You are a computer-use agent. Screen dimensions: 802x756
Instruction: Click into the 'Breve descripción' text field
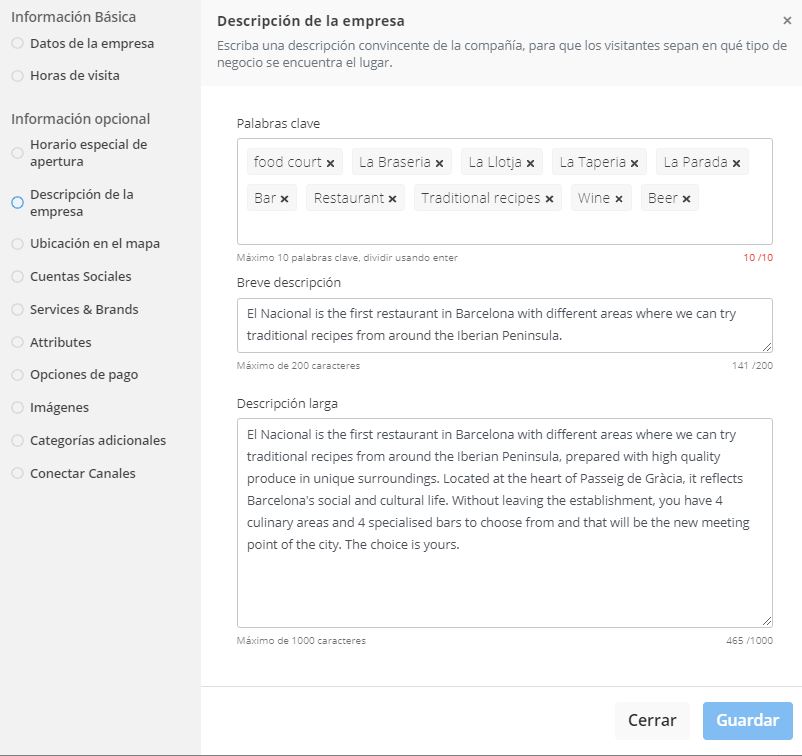click(504, 325)
